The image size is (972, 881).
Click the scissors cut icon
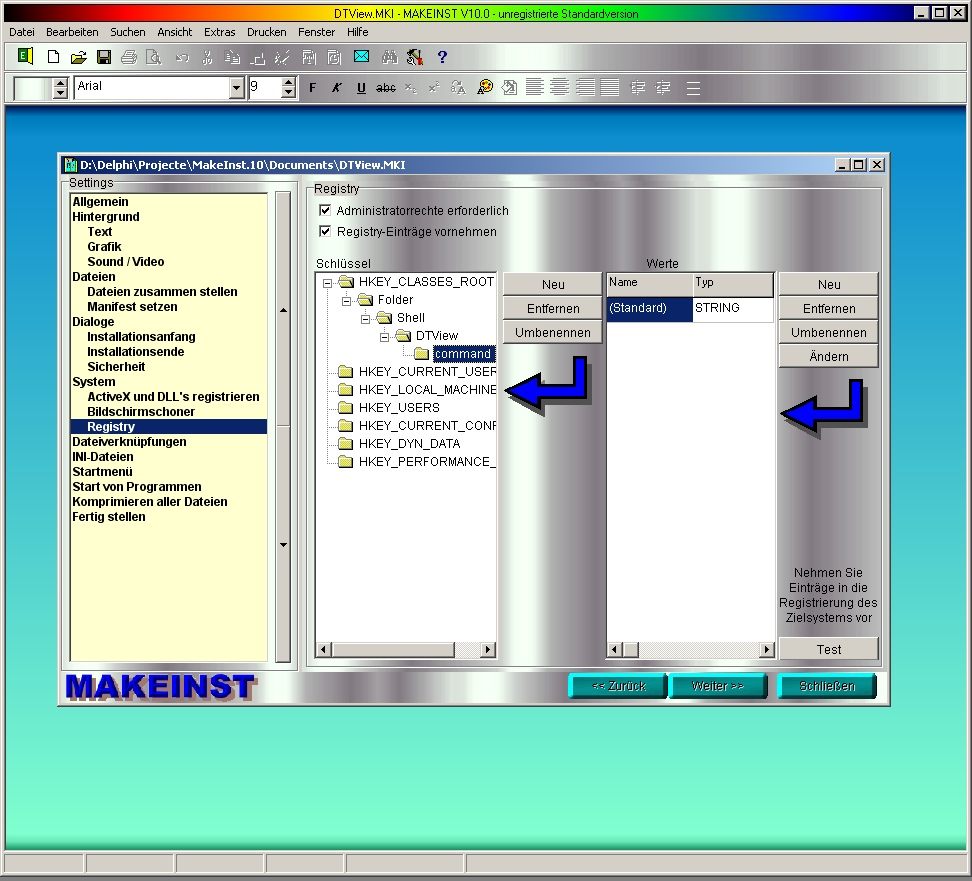pos(207,58)
